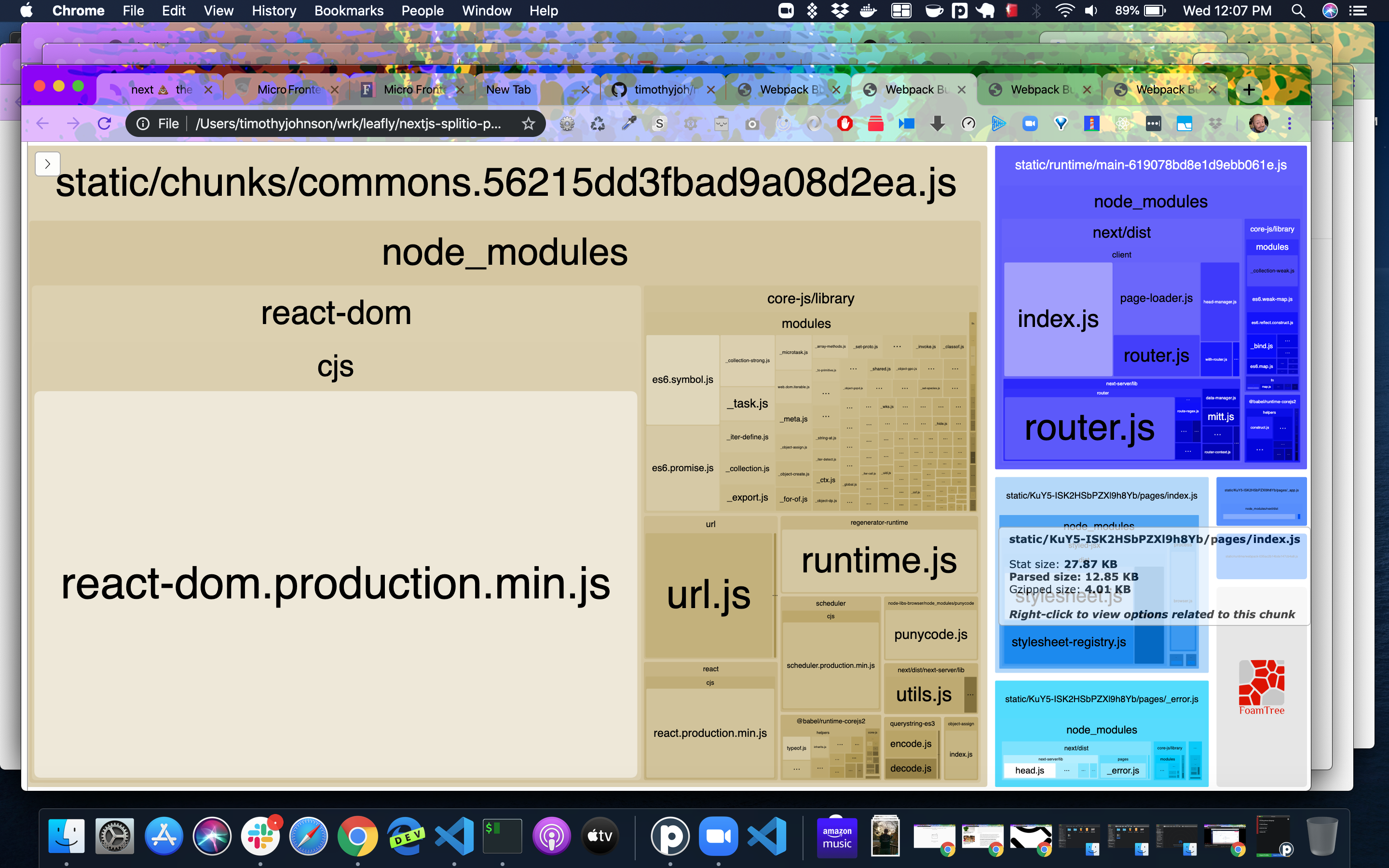This screenshot has height=868, width=1389.
Task: Click the download arrow extension icon
Action: (x=937, y=123)
